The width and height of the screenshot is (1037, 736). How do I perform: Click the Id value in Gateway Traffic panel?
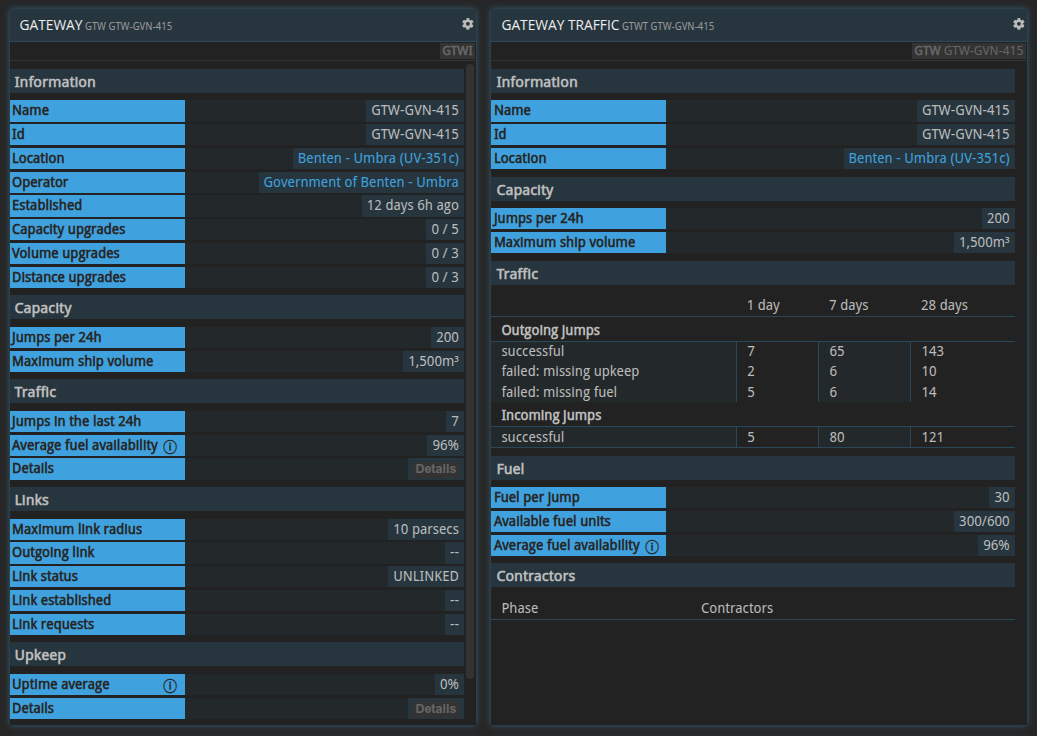966,134
